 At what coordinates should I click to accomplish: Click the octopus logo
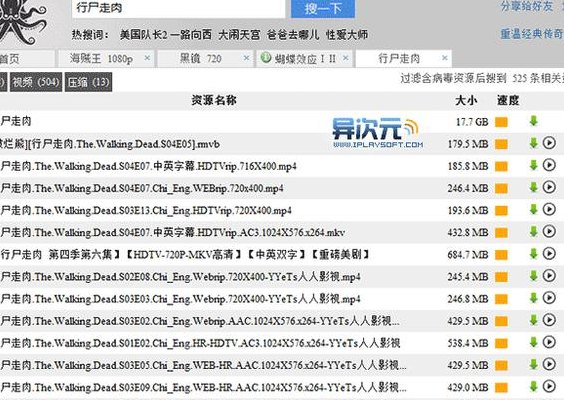tap(22, 22)
